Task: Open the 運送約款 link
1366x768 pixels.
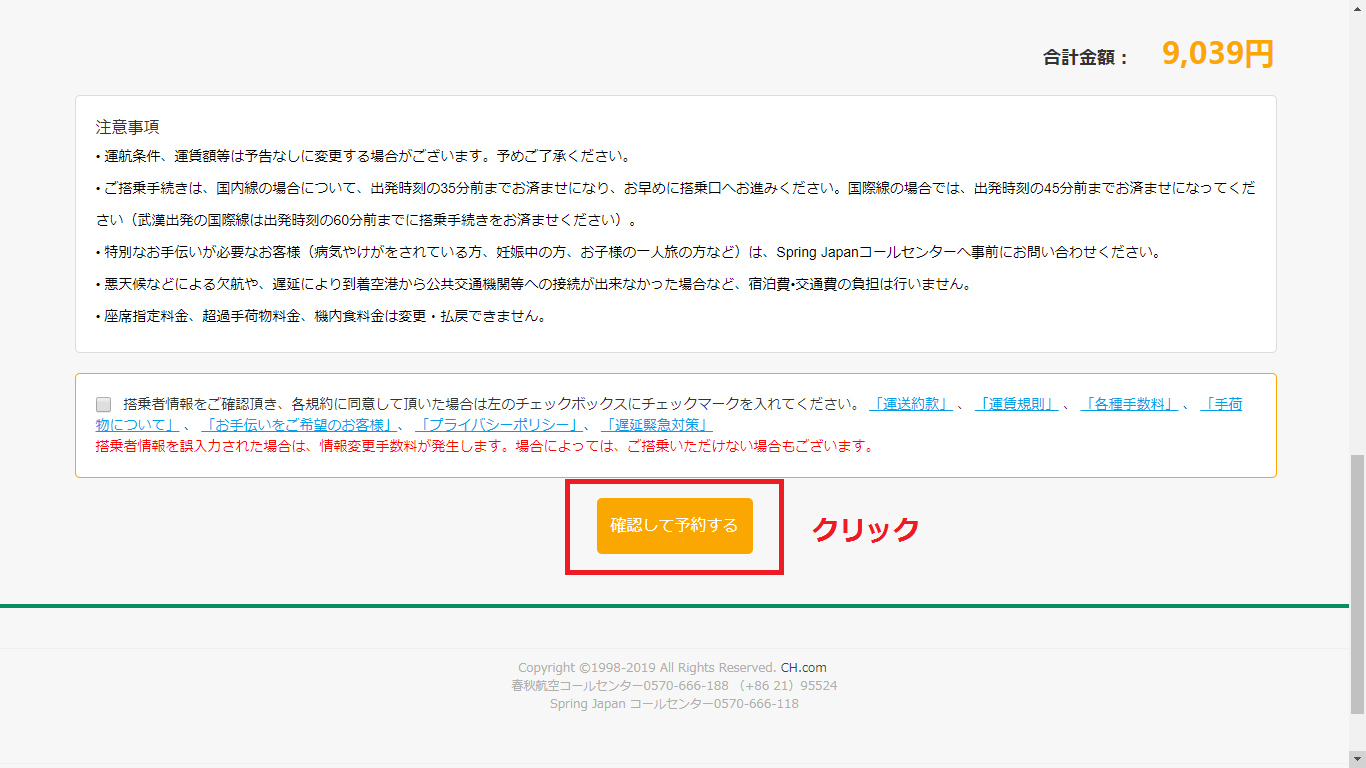Action: coord(910,405)
